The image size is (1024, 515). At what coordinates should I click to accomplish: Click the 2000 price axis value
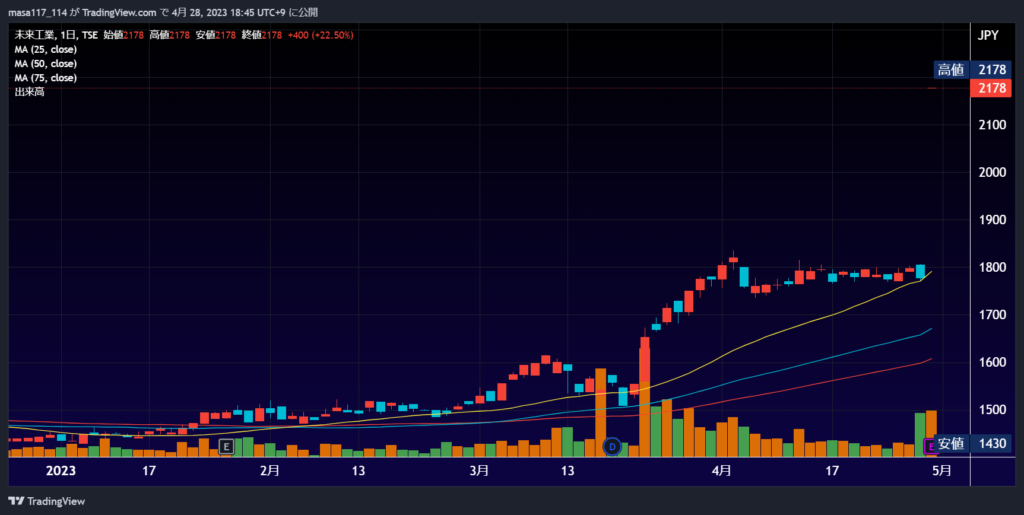(991, 172)
